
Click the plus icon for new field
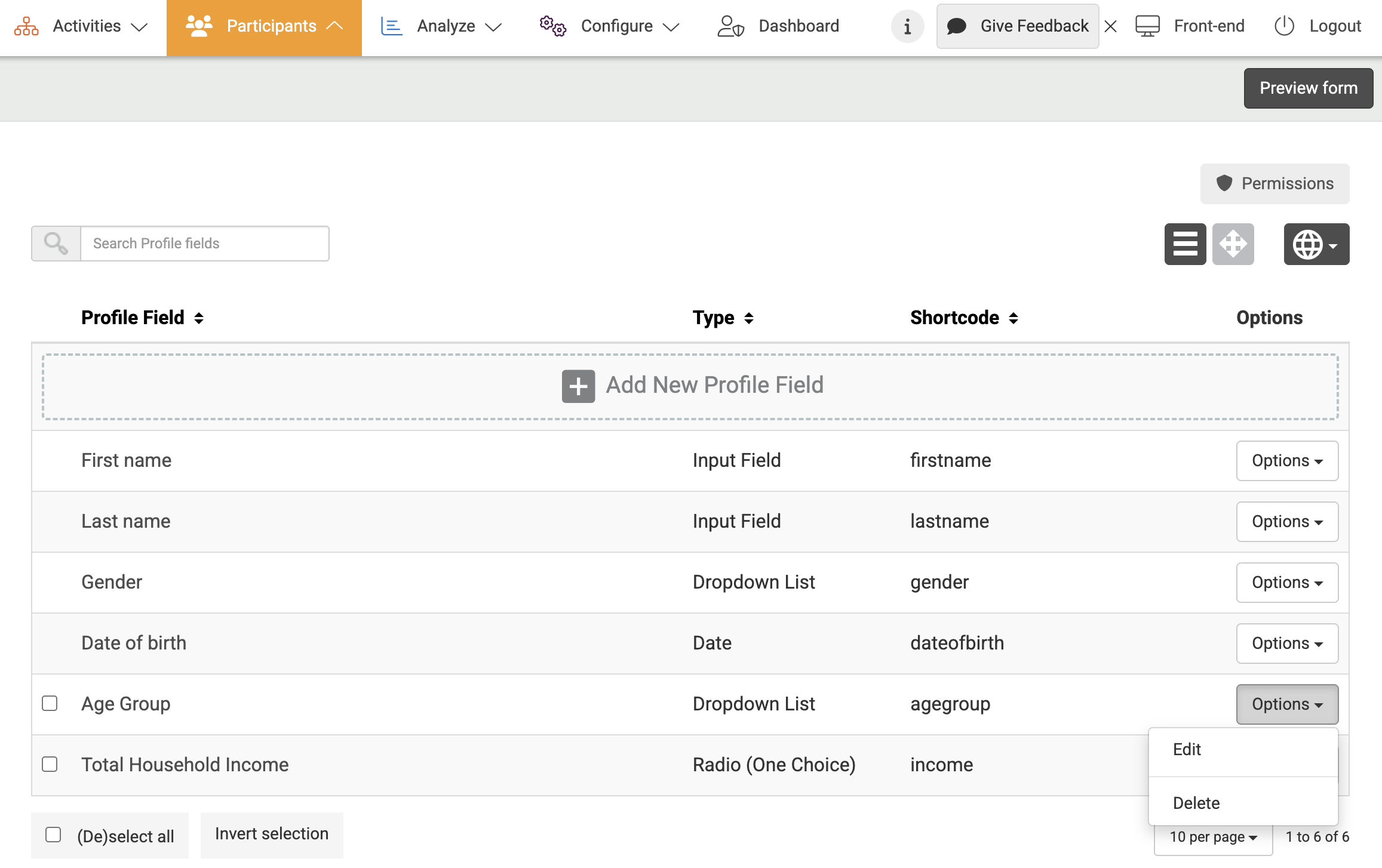pyautogui.click(x=578, y=386)
